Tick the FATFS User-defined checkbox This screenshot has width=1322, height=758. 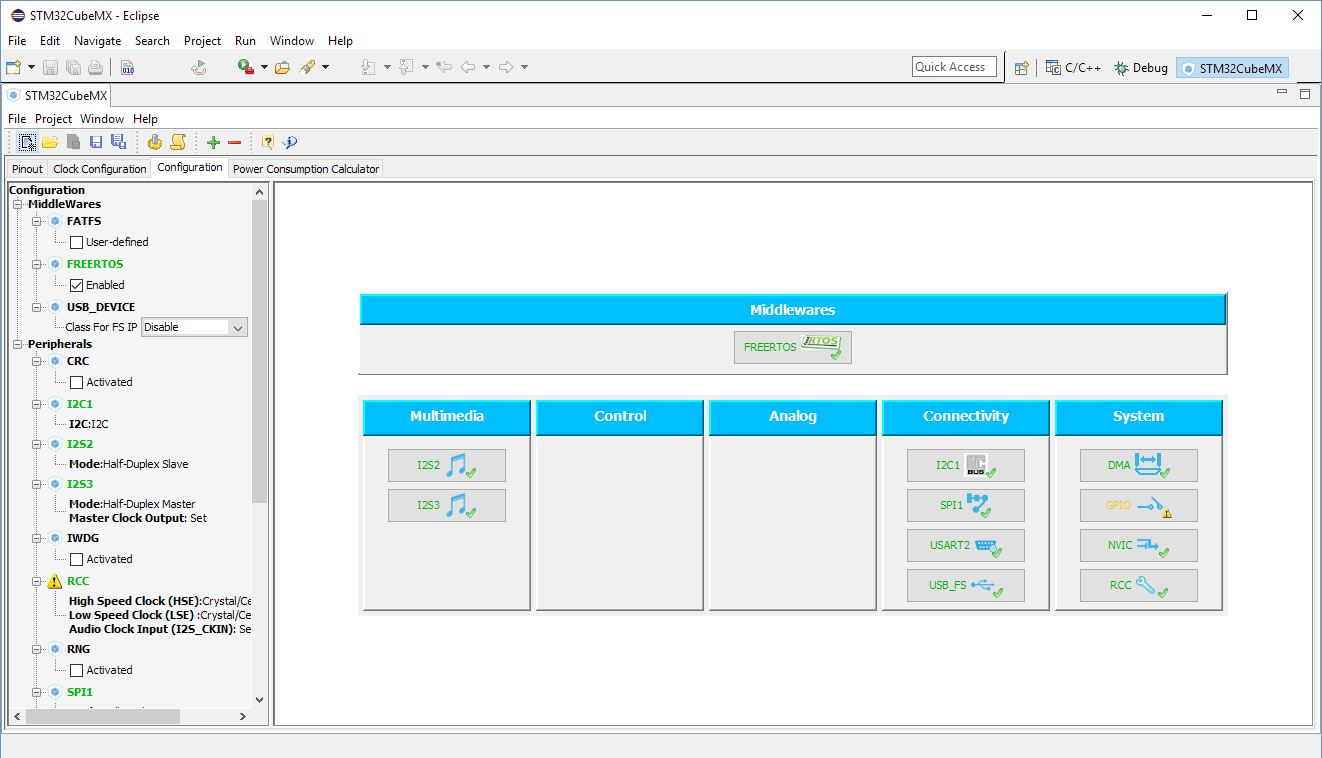click(76, 242)
